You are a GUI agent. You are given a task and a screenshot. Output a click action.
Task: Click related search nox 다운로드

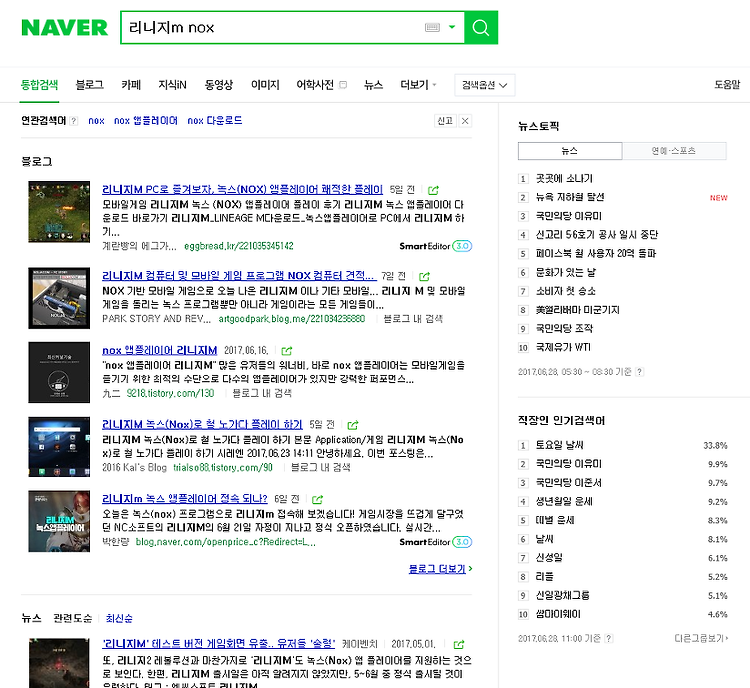tap(214, 121)
